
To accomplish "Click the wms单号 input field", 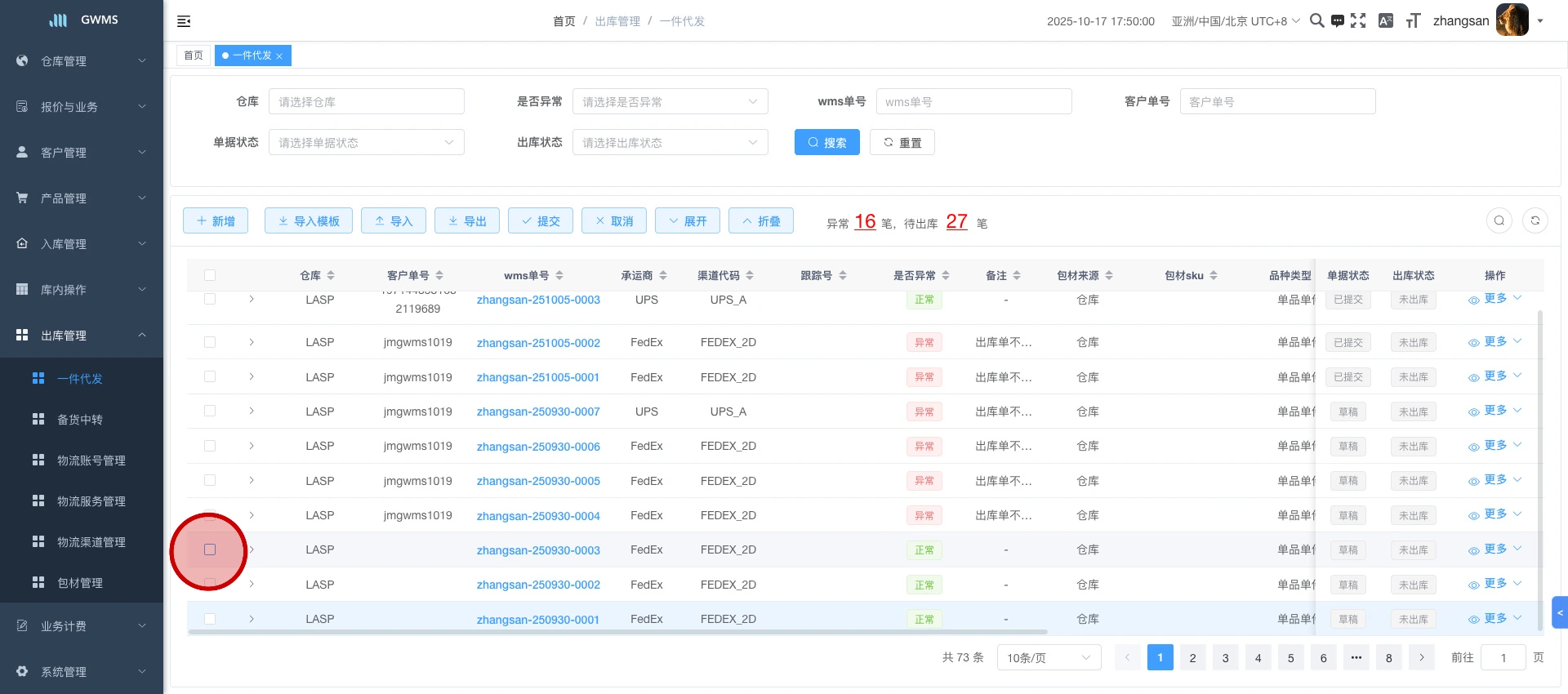I will tap(973, 101).
